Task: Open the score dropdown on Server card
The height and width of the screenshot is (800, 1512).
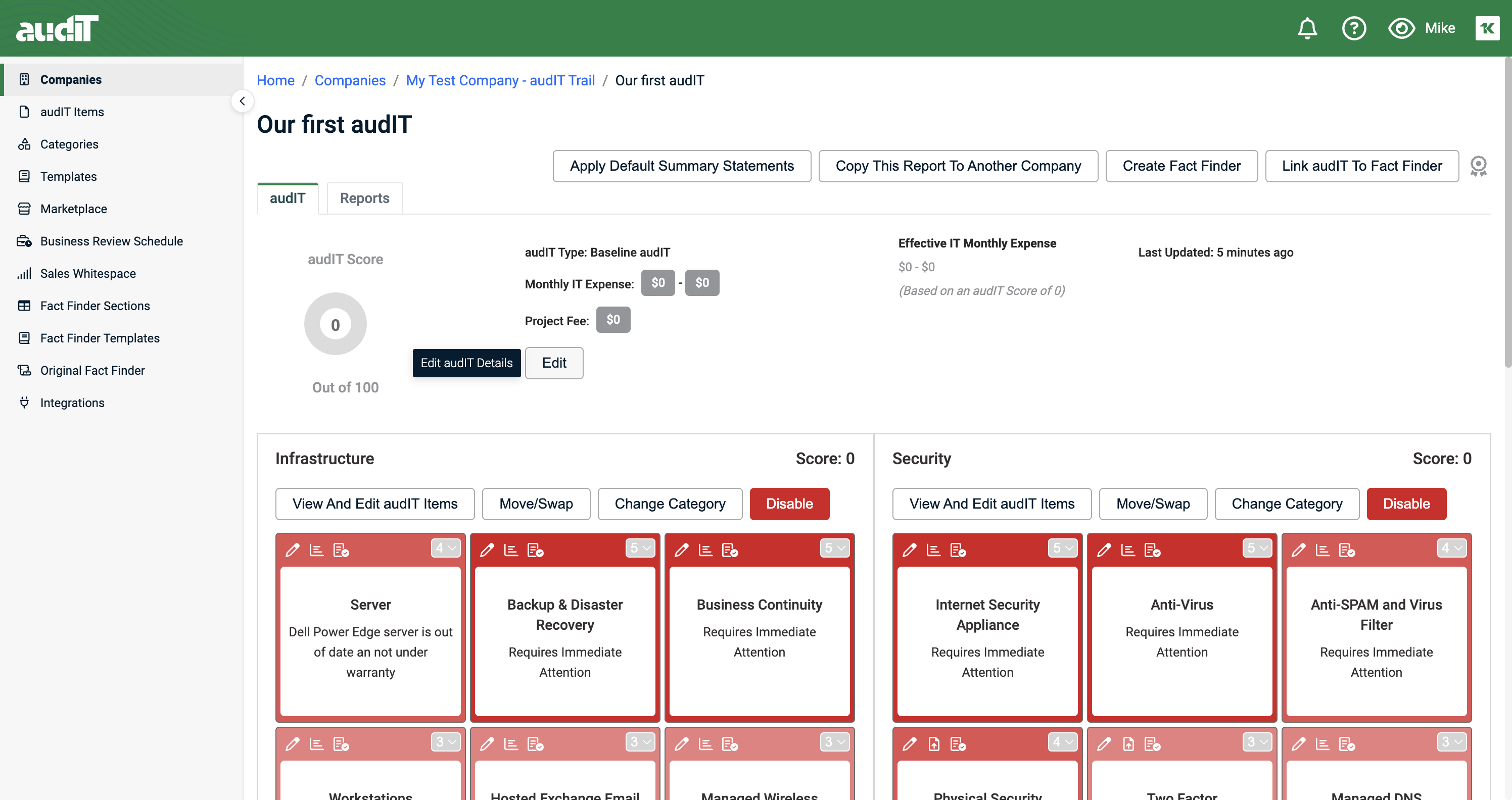Action: point(446,548)
